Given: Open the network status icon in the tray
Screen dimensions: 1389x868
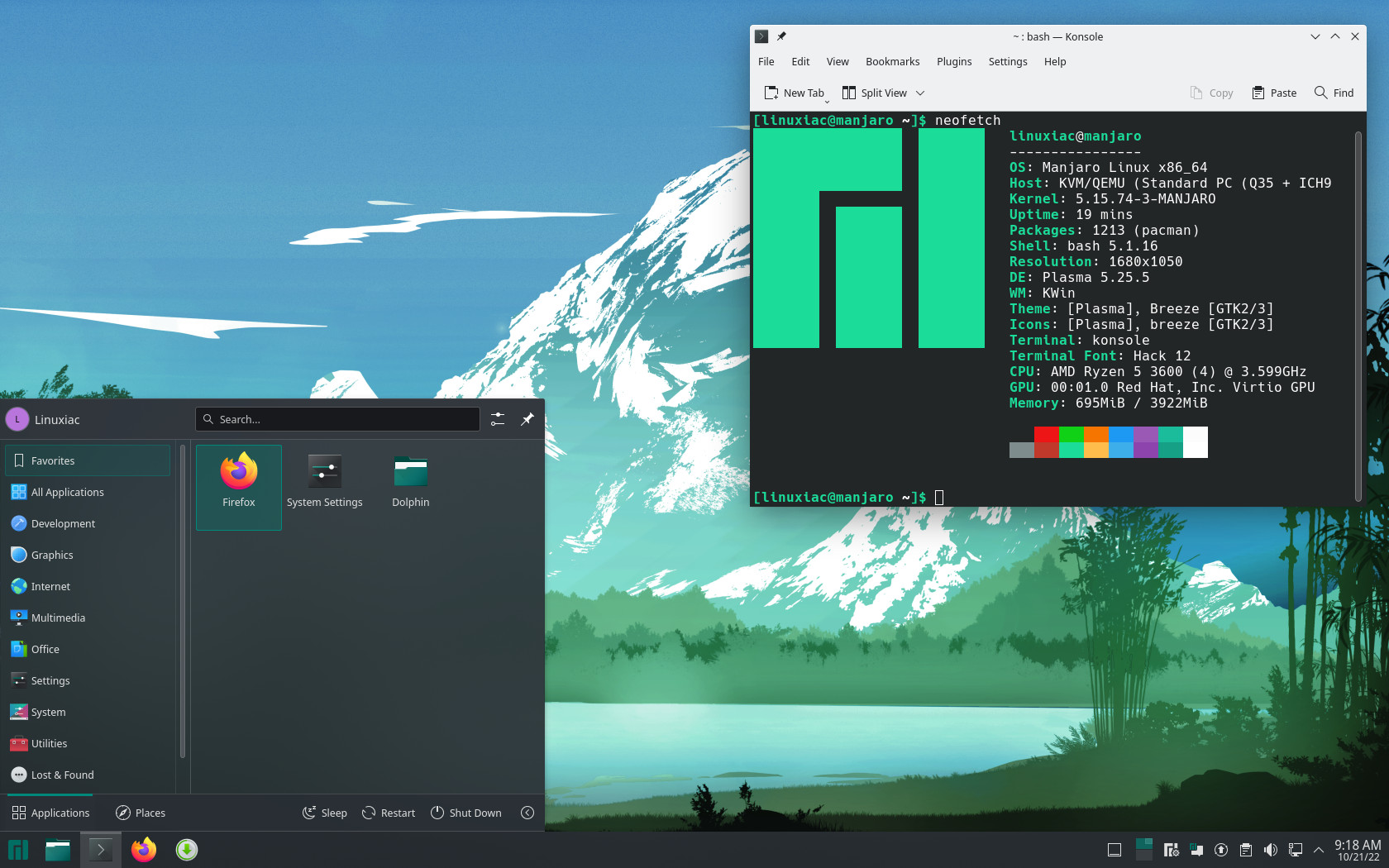Looking at the screenshot, I should (x=1295, y=849).
